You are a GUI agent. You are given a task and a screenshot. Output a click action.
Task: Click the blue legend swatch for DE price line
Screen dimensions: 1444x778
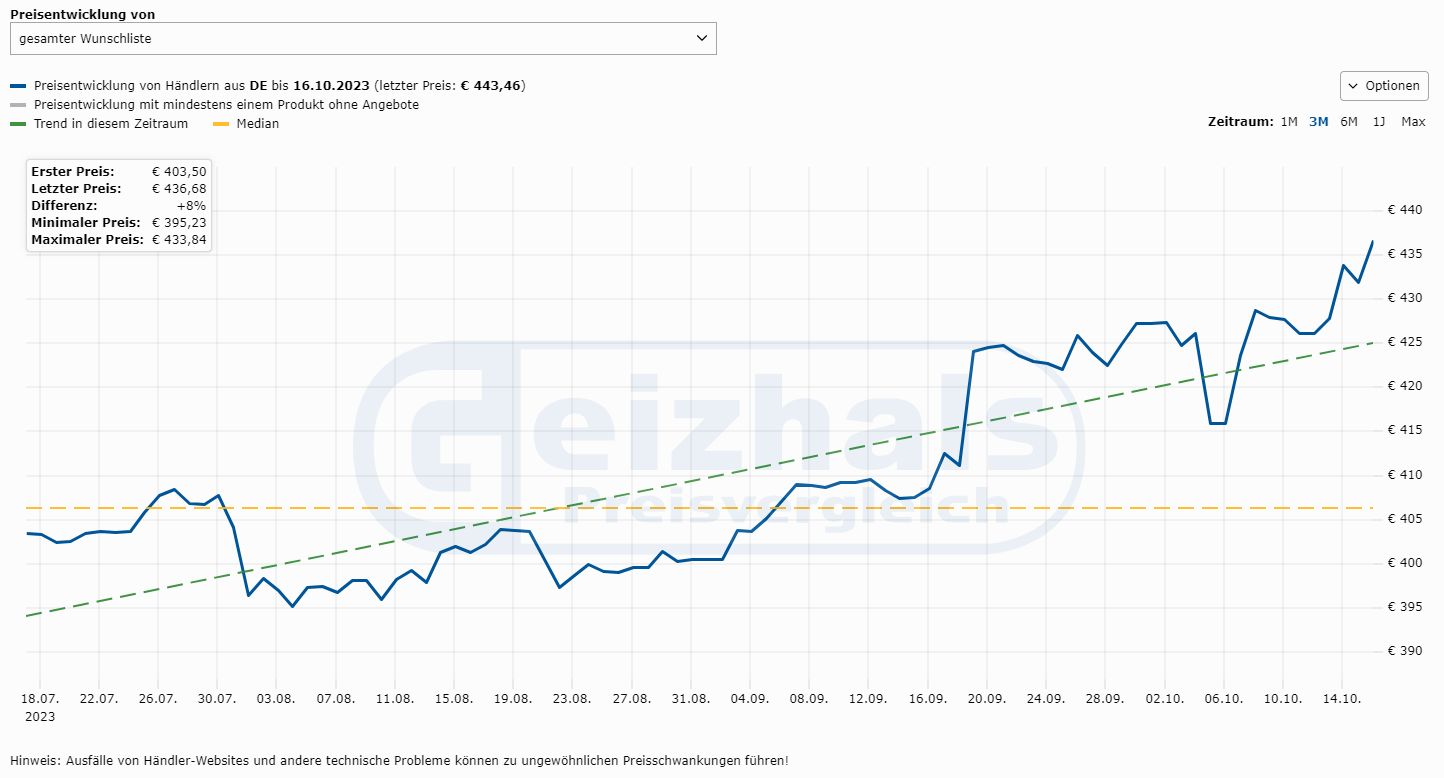click(x=18, y=86)
